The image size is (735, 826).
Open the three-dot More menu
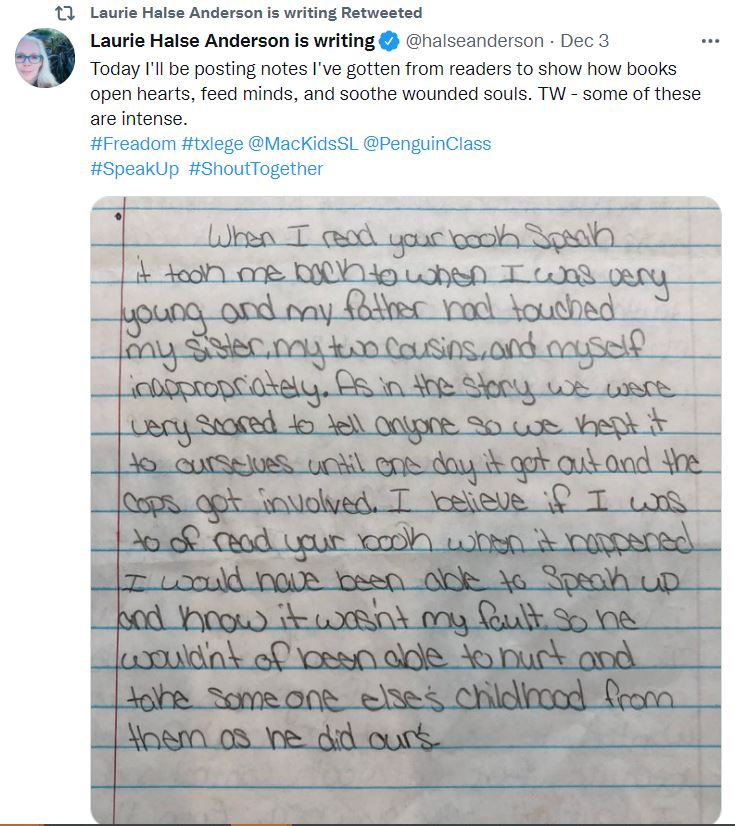click(710, 42)
